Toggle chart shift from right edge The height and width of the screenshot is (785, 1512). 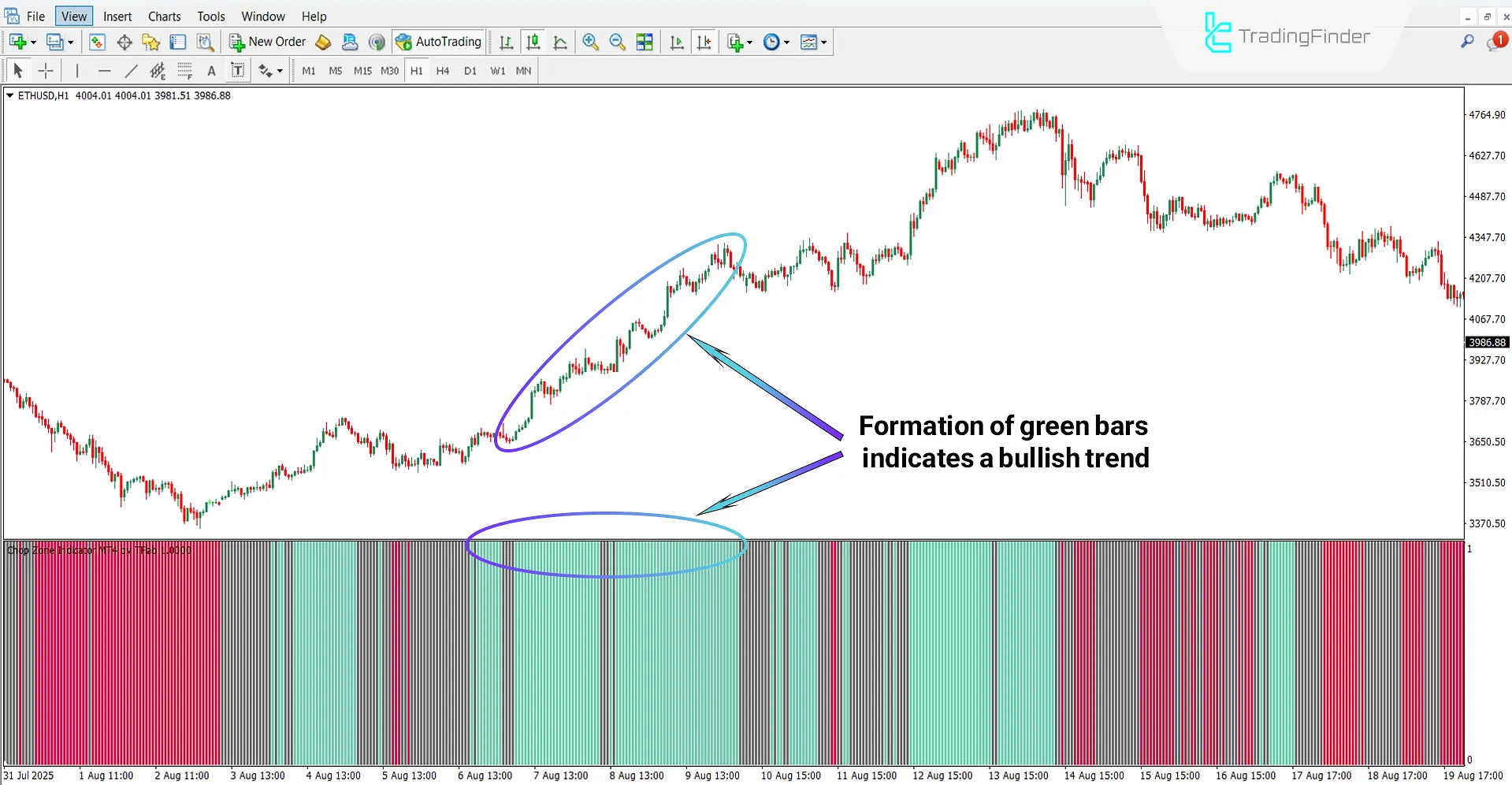pyautogui.click(x=704, y=42)
